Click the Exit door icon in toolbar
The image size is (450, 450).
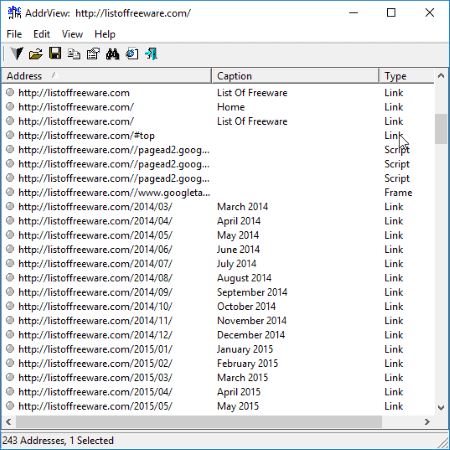(151, 54)
